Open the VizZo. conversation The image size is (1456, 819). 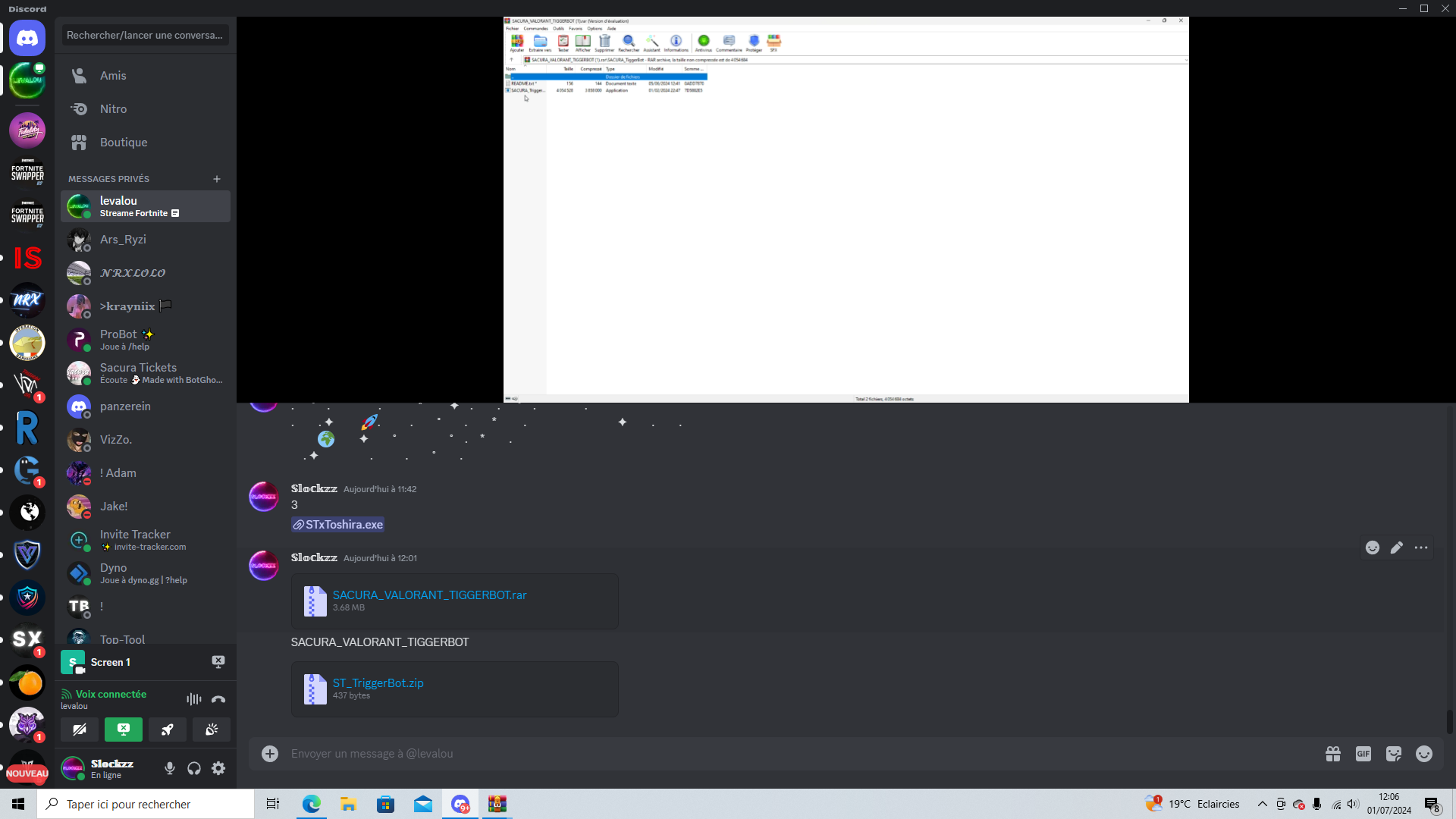tap(146, 440)
